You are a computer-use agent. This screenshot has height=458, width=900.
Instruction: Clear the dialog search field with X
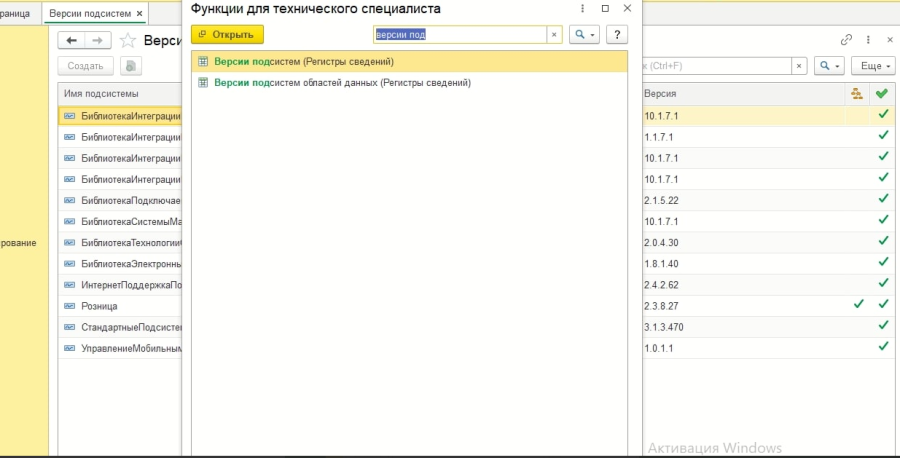pos(554,34)
